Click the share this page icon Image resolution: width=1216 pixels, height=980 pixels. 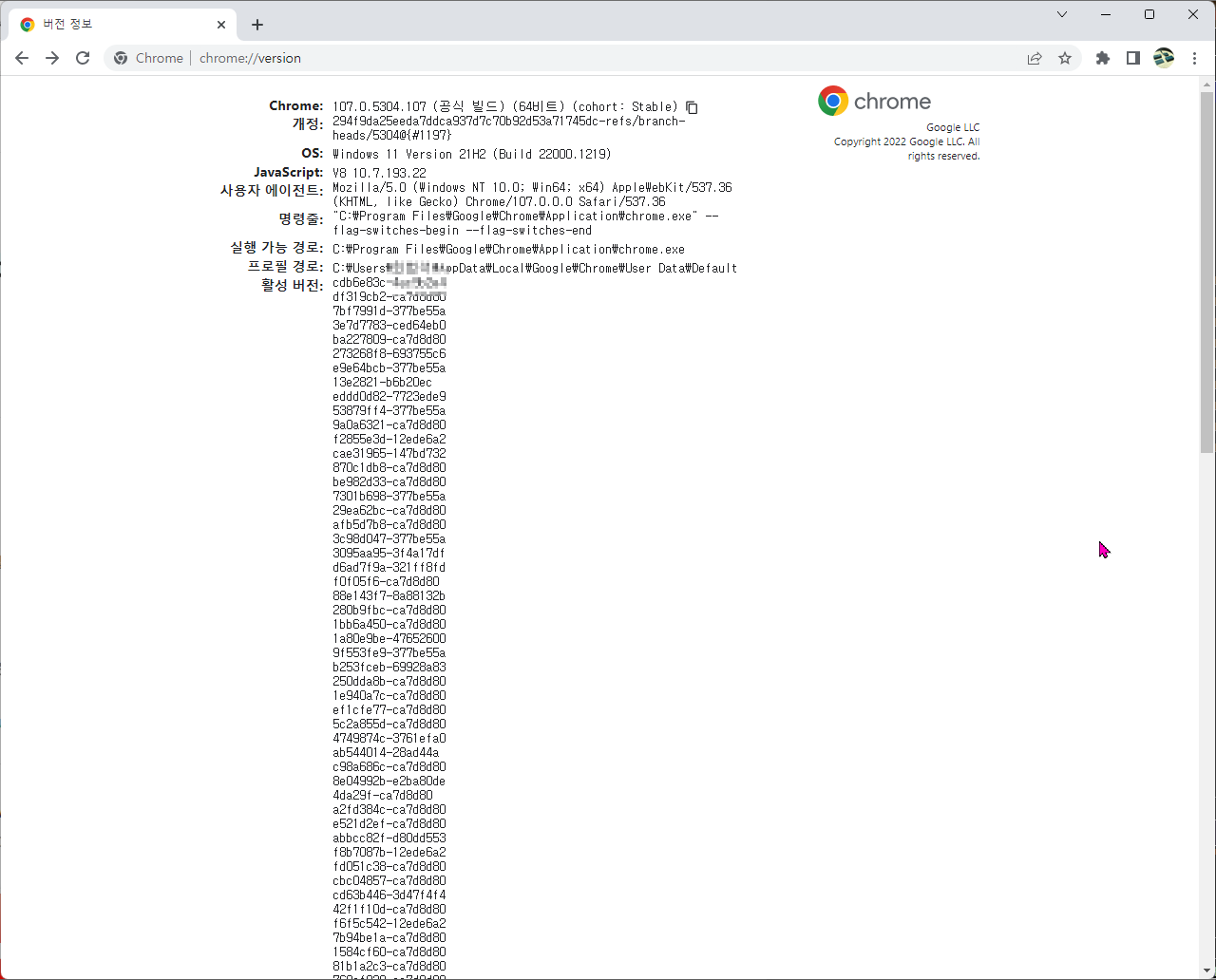pos(1035,58)
